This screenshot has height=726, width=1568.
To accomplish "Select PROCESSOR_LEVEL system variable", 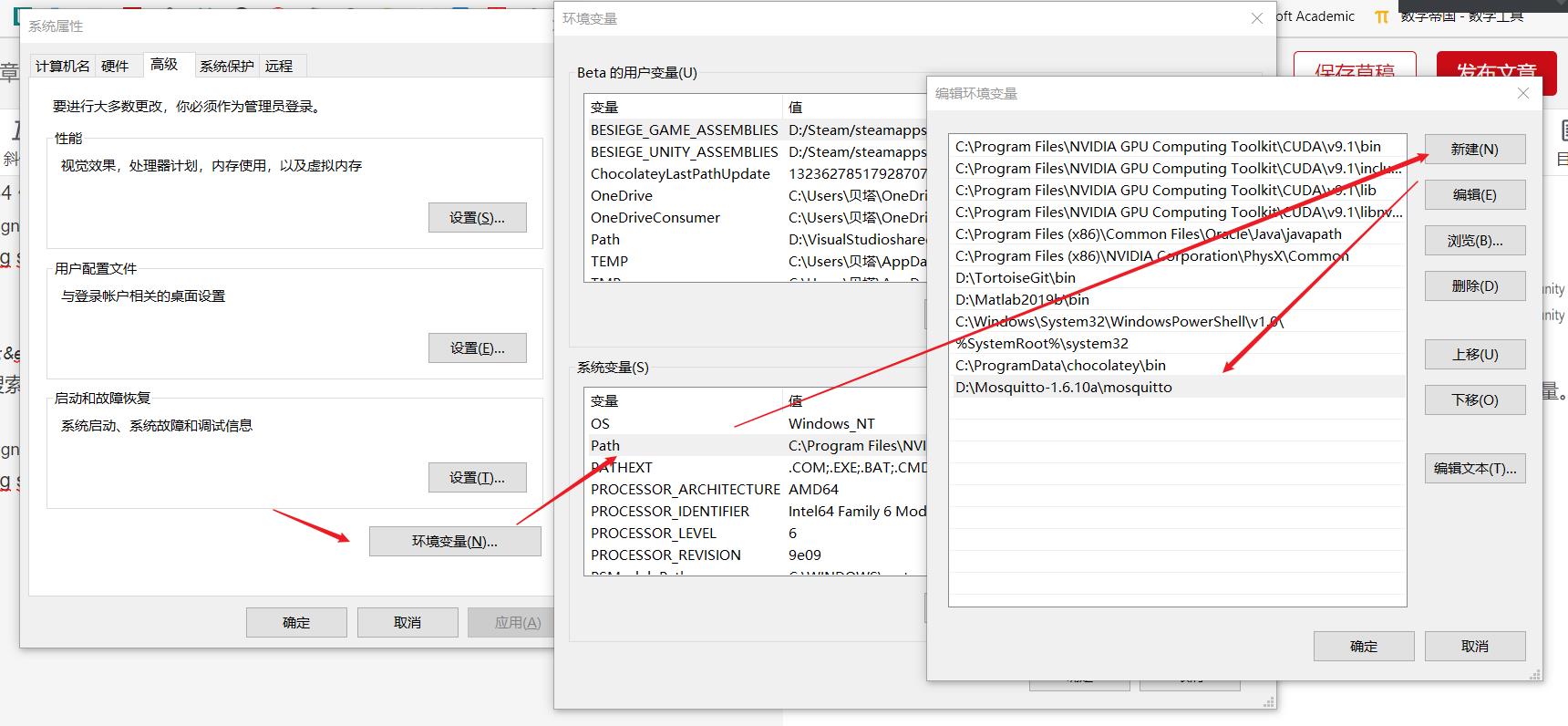I will tap(756, 534).
